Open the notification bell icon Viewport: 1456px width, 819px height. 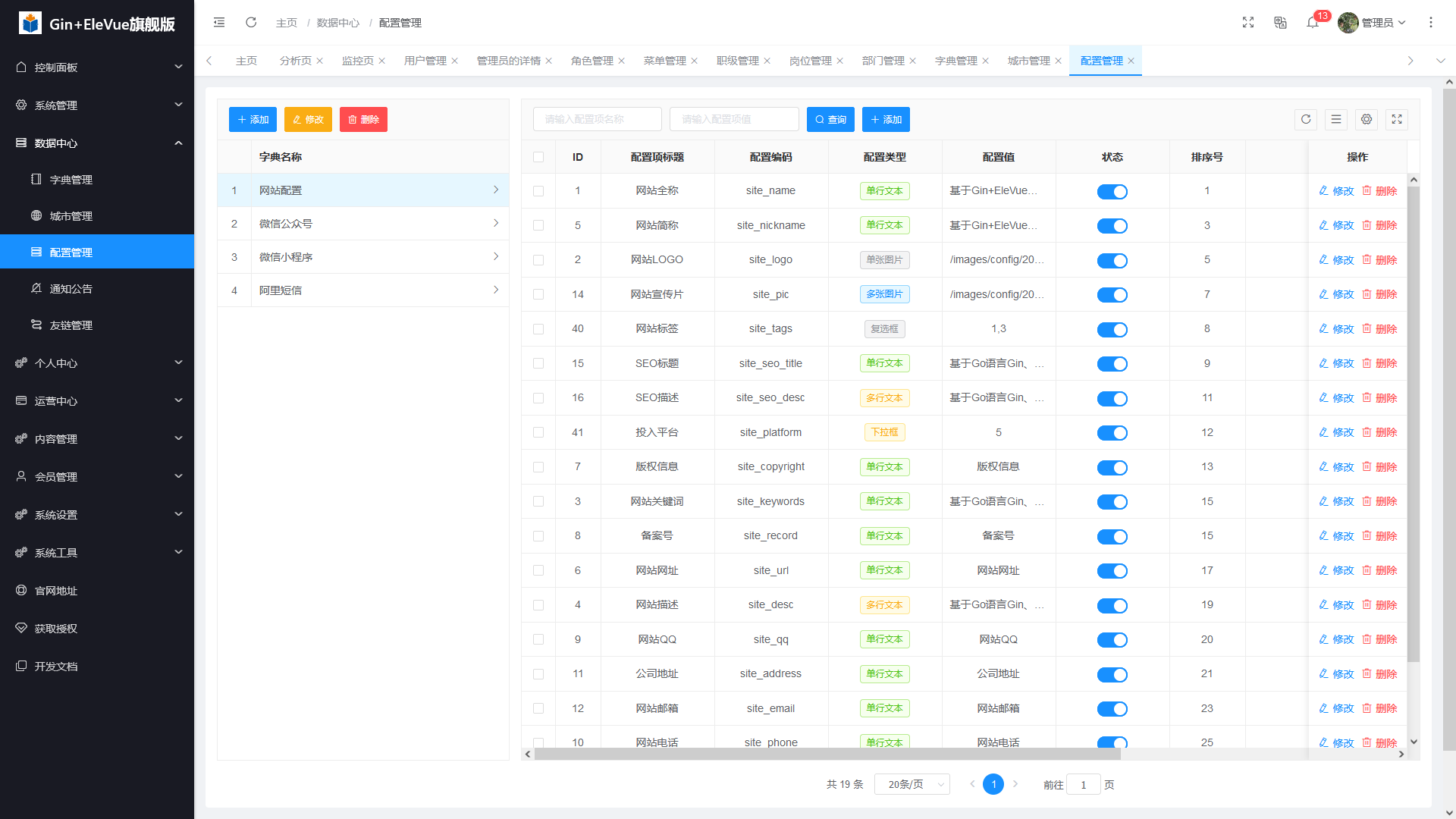tap(1313, 23)
